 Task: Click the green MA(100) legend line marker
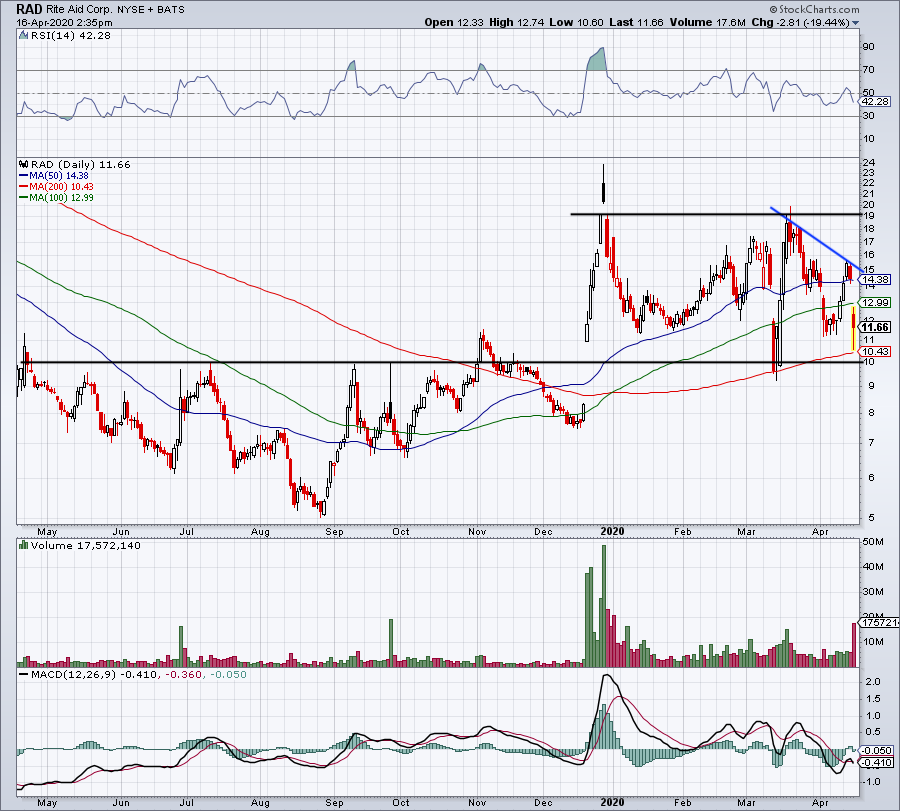coord(24,197)
